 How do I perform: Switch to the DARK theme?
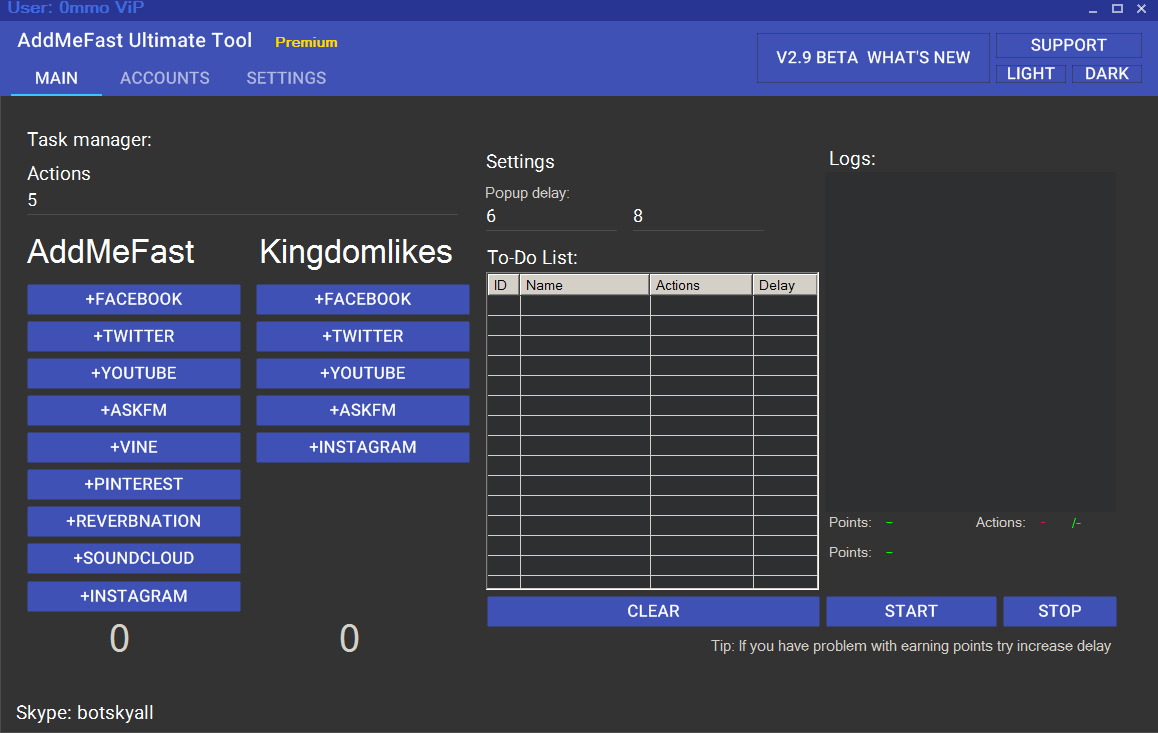click(1107, 74)
